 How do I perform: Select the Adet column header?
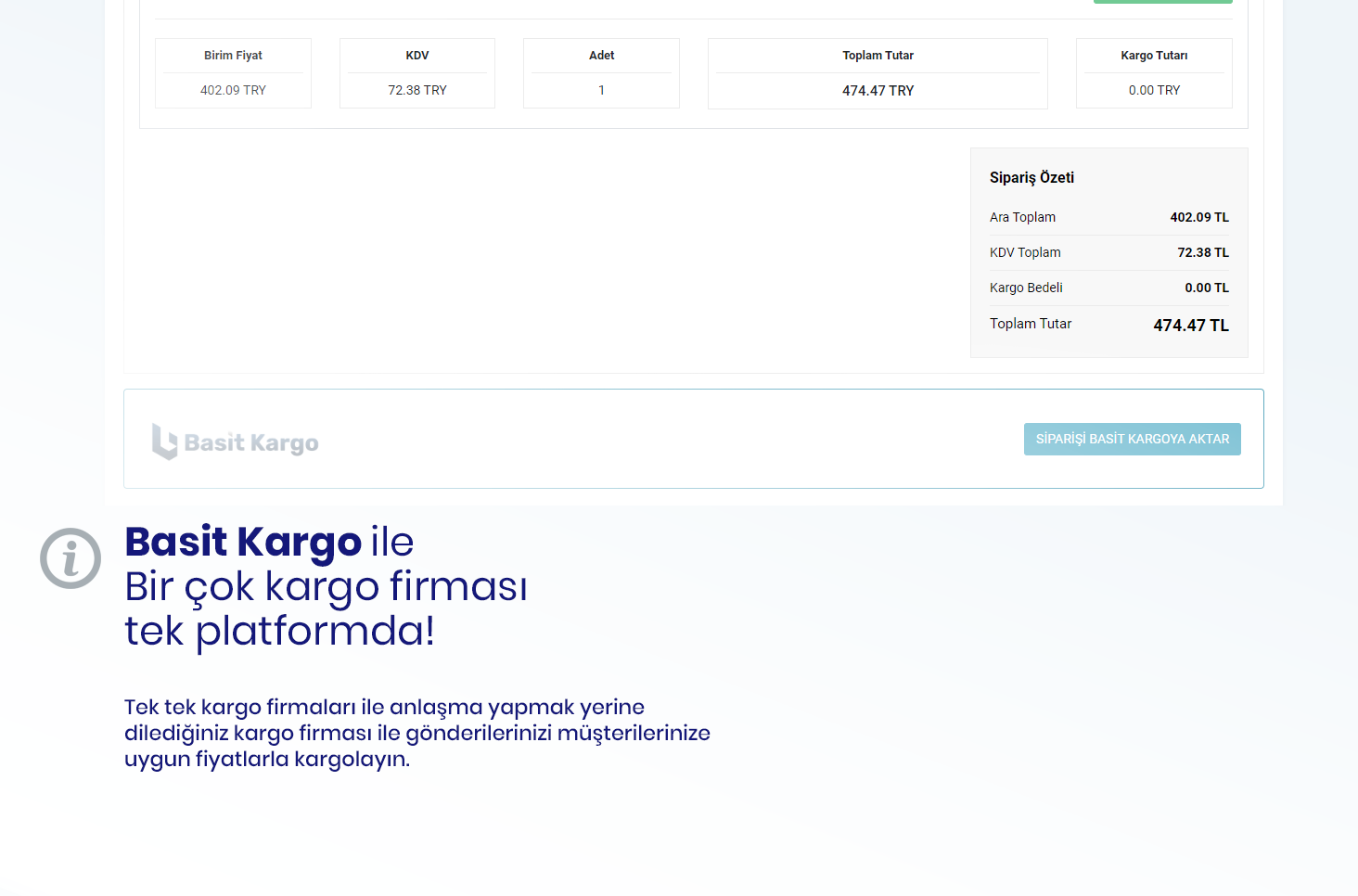(601, 56)
